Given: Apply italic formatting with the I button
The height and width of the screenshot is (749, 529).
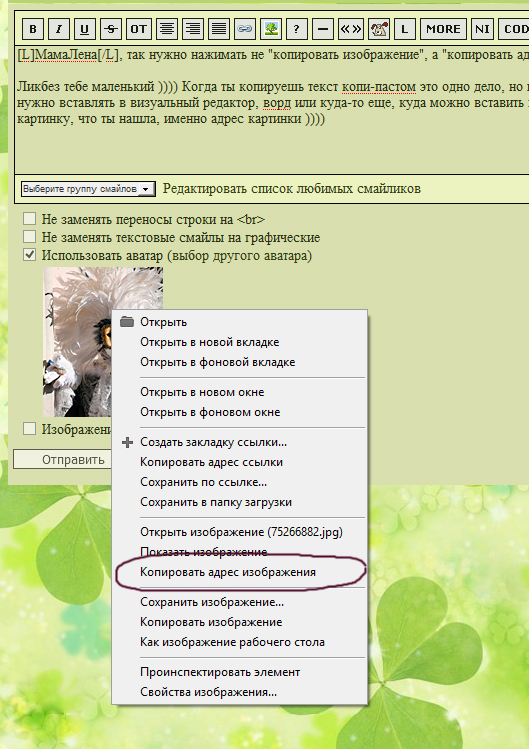Looking at the screenshot, I should 59,29.
